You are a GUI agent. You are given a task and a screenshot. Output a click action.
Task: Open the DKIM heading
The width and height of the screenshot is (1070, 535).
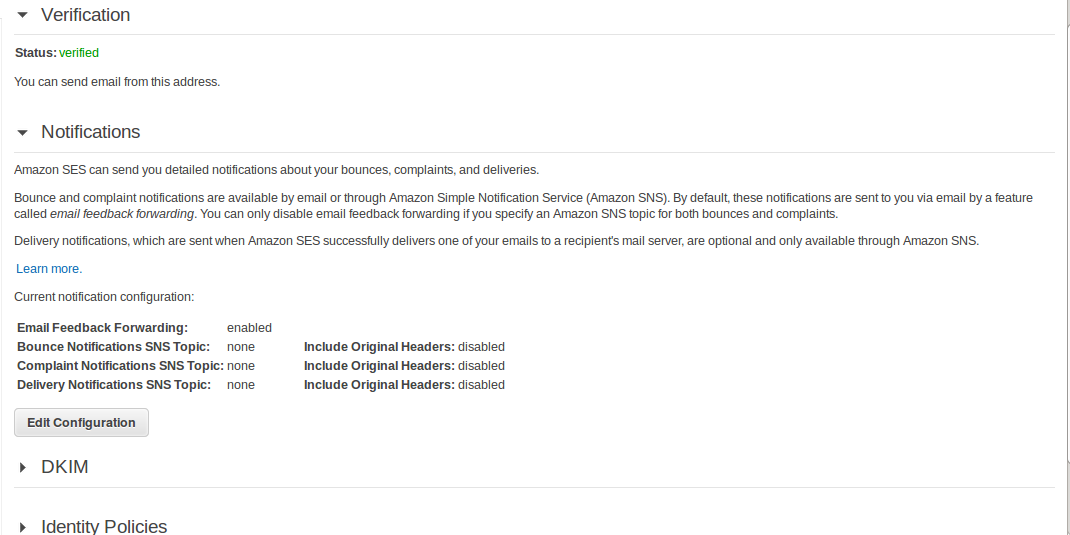(x=65, y=467)
